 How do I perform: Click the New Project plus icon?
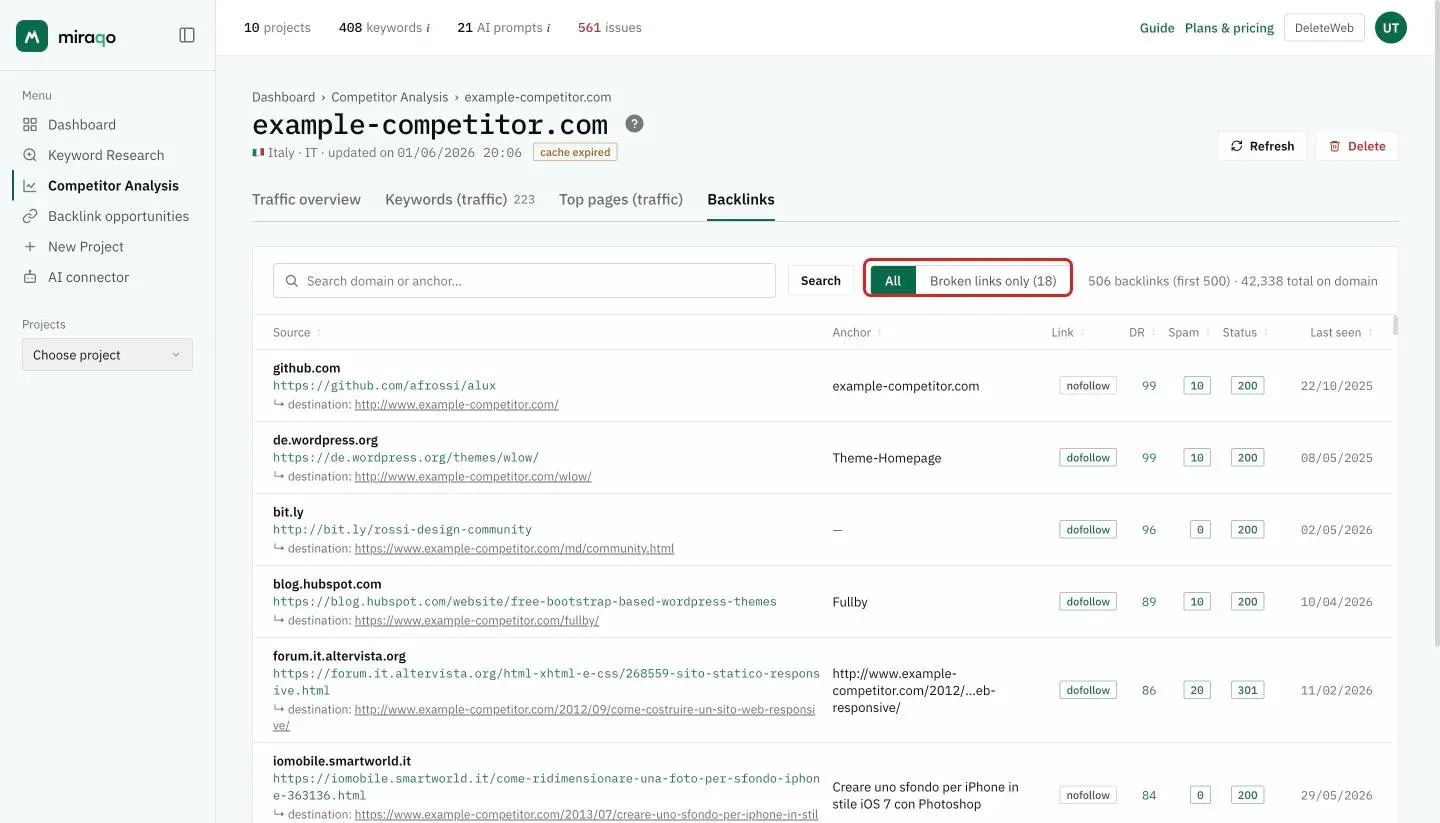[30, 247]
